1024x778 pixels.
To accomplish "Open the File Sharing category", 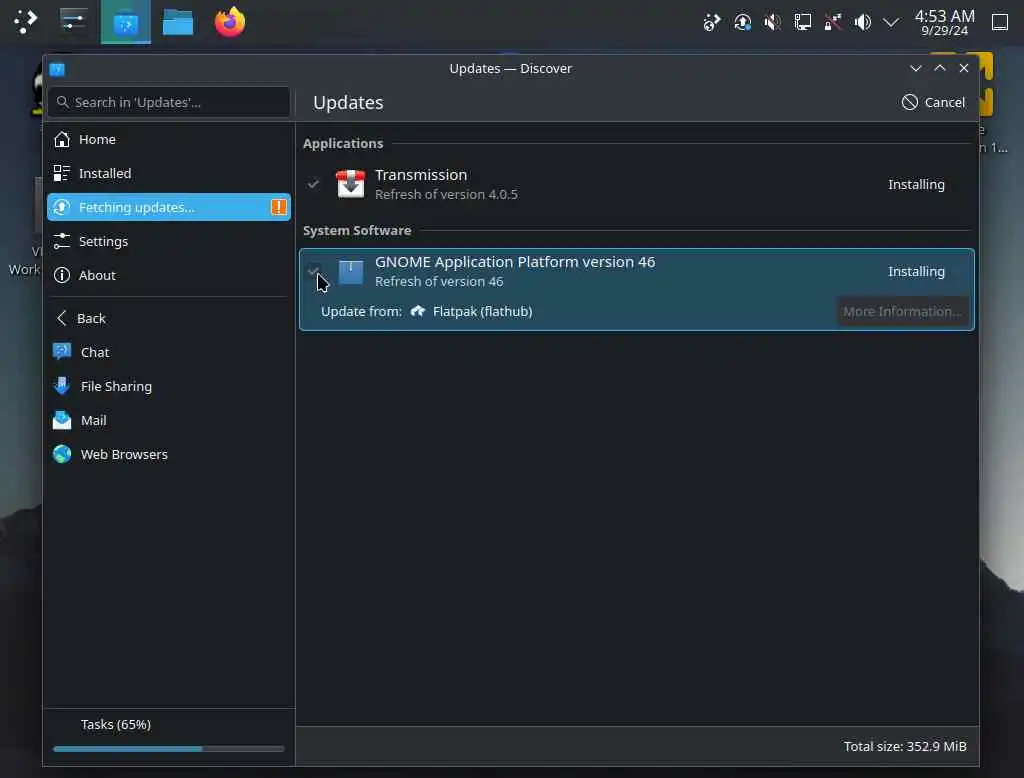I will coord(168,386).
